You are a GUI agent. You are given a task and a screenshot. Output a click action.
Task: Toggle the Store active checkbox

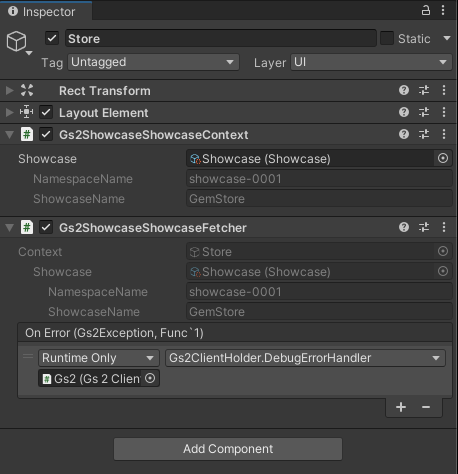click(x=52, y=38)
